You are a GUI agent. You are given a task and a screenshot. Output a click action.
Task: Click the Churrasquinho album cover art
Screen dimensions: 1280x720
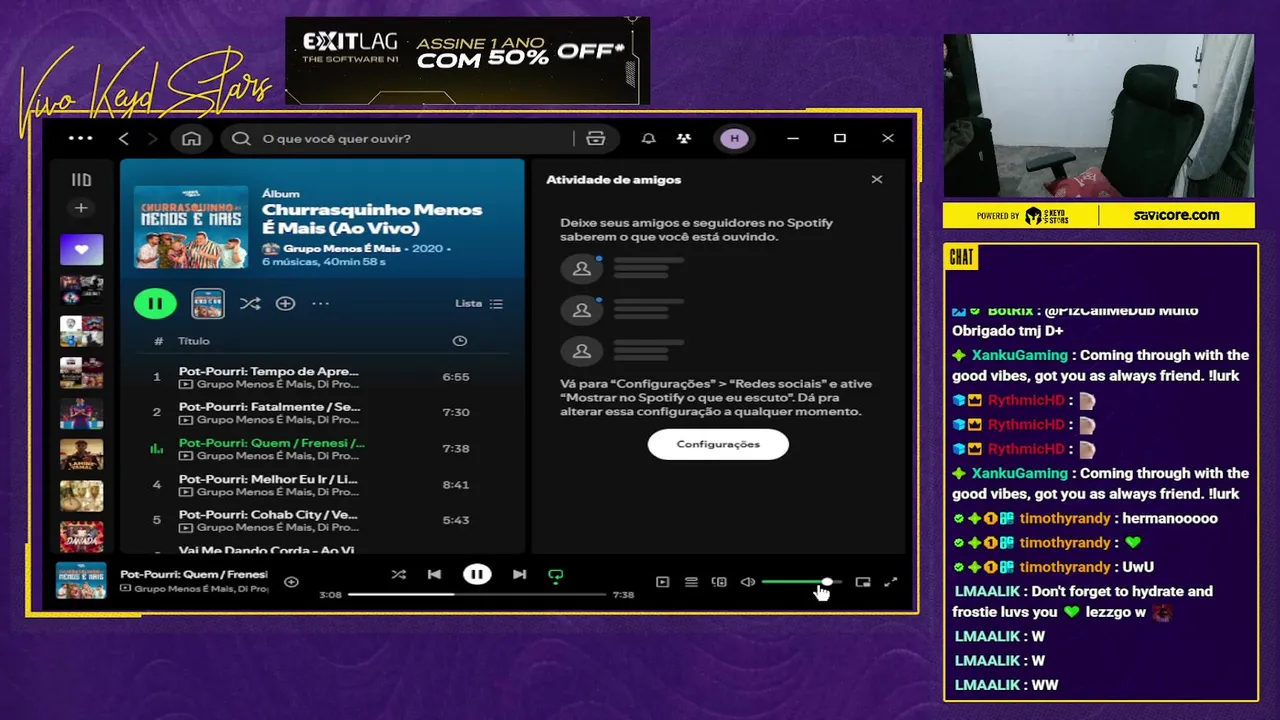191,226
